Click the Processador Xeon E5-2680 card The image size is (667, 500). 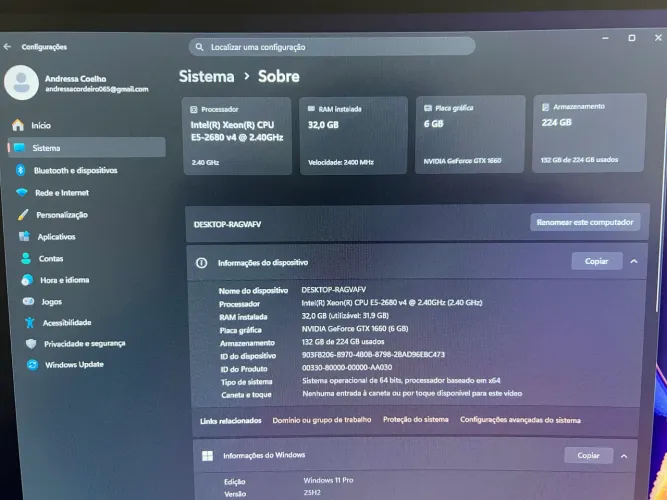(237, 136)
